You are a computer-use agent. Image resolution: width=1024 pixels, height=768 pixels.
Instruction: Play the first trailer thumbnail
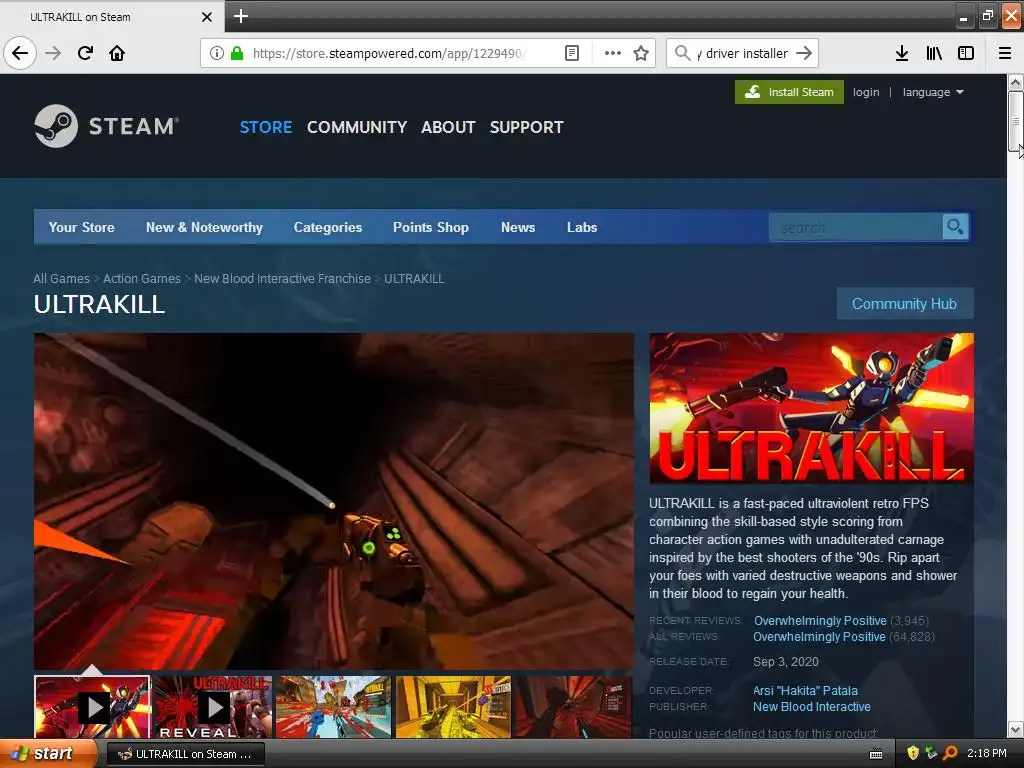[92, 707]
